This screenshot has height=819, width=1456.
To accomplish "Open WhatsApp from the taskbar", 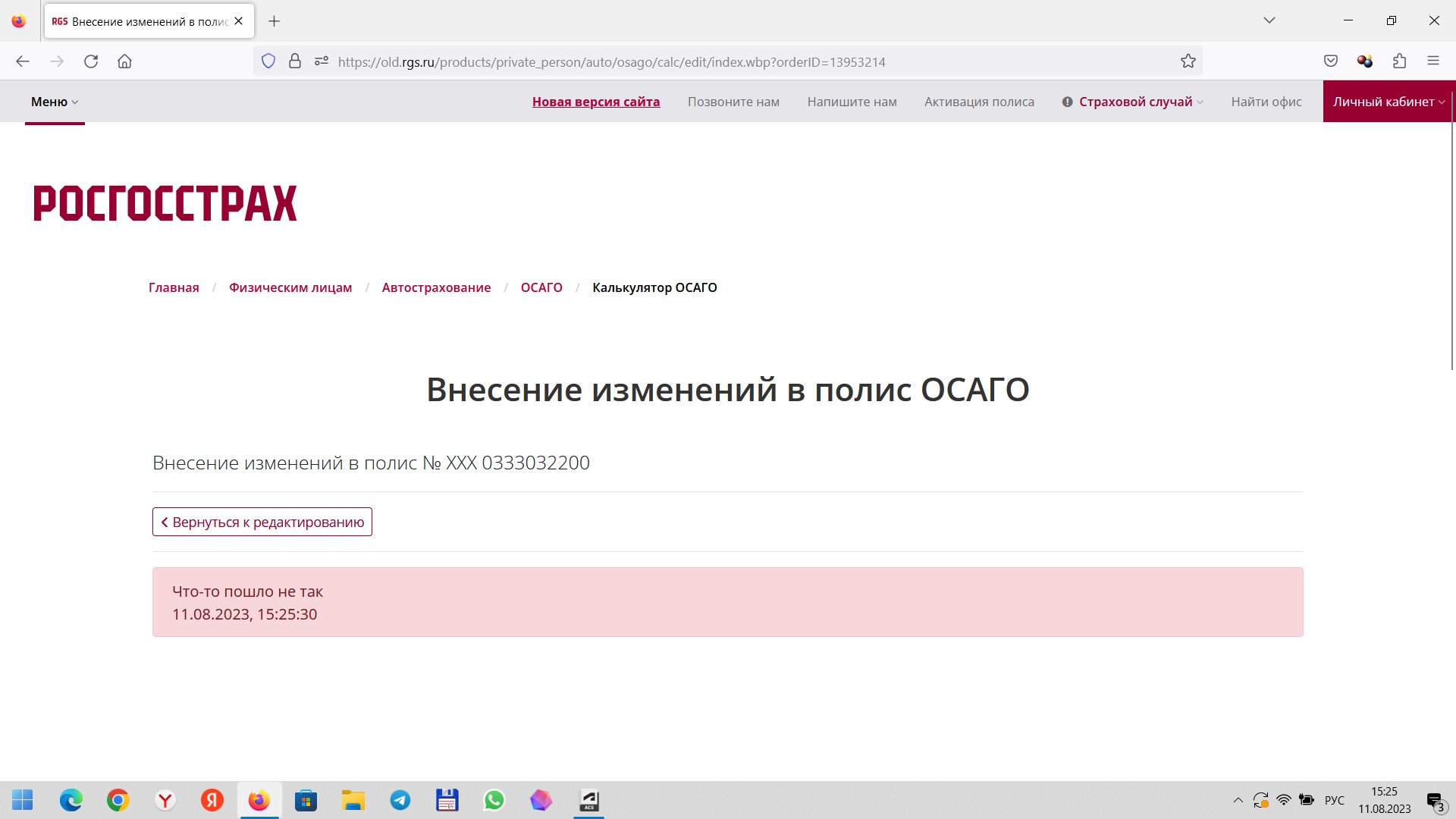I will click(494, 800).
